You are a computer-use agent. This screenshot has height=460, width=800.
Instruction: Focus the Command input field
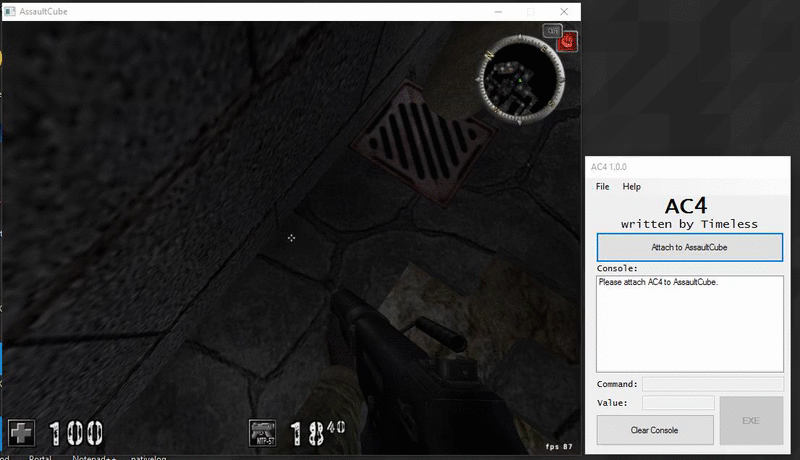click(713, 384)
